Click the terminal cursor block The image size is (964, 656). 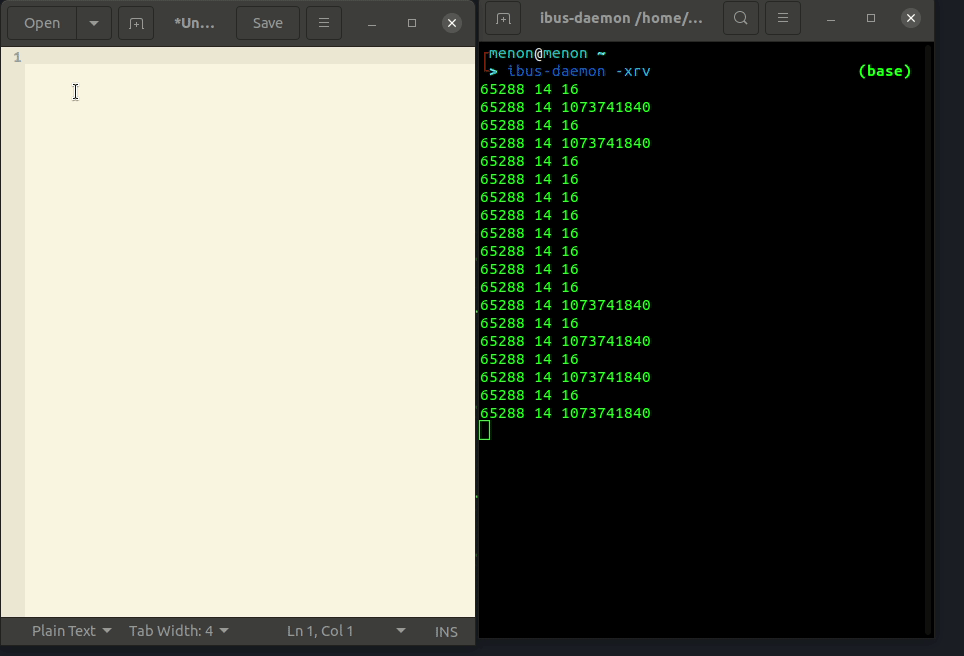point(484,430)
